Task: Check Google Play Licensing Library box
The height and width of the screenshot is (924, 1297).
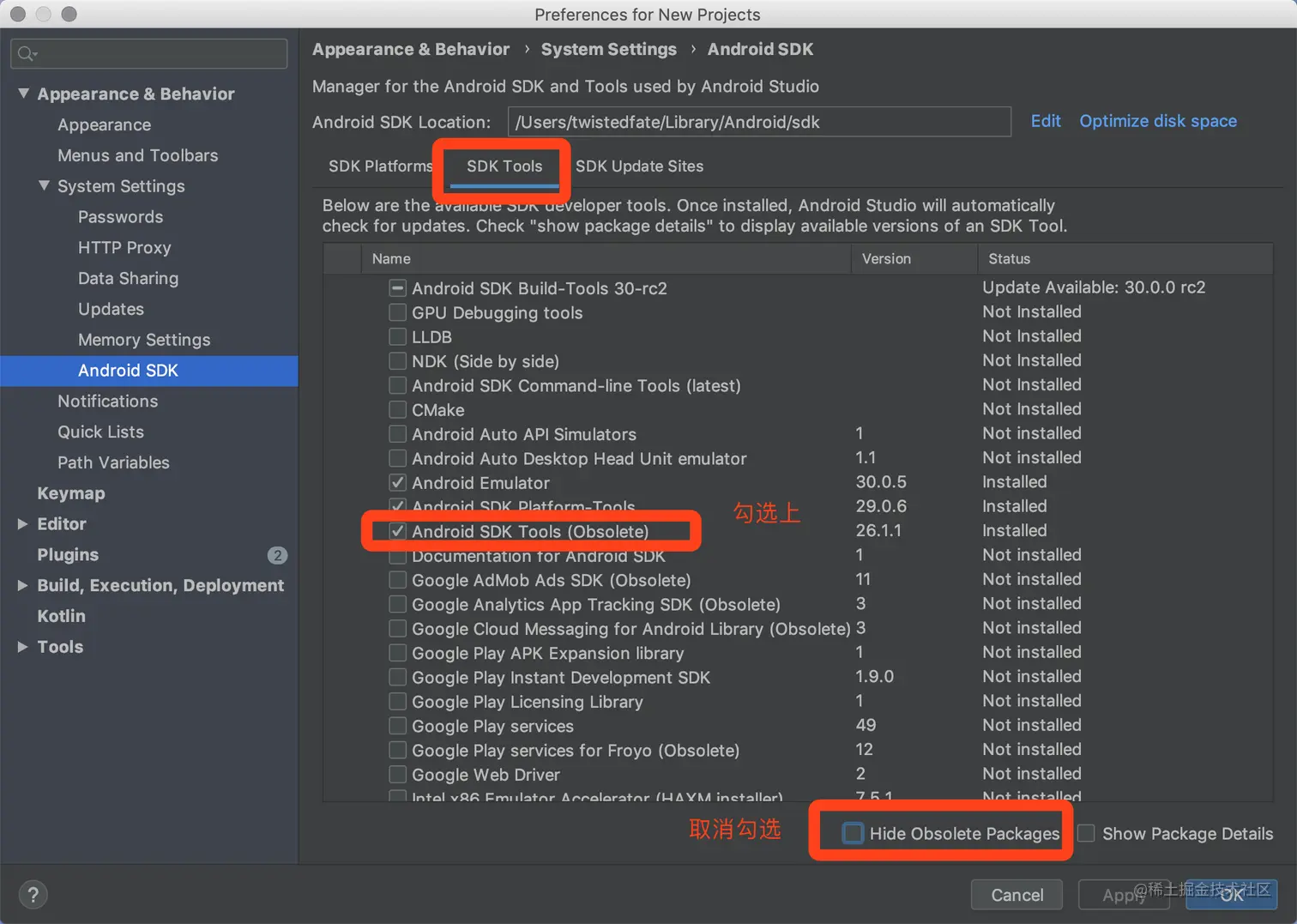Action: 397,701
